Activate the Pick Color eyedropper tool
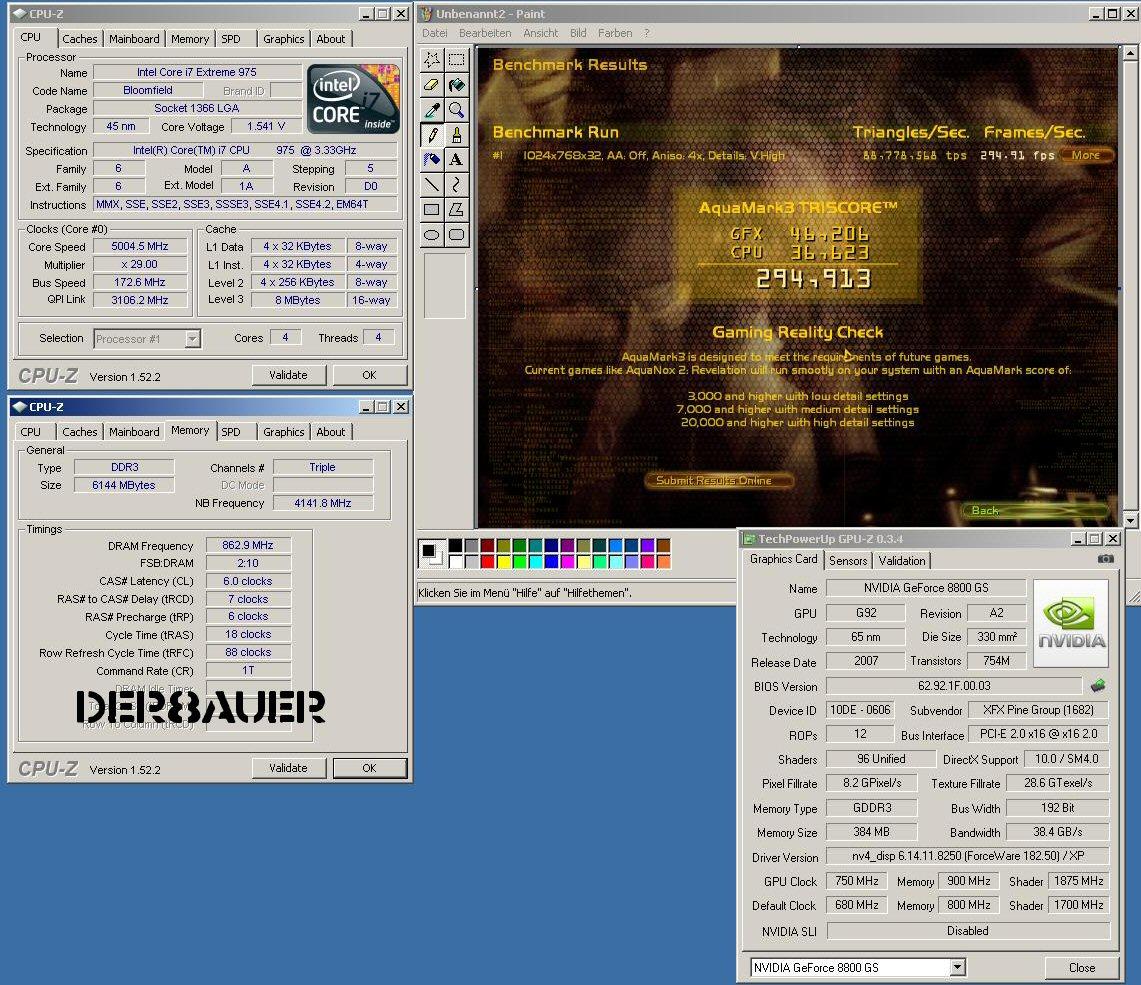Image resolution: width=1141 pixels, height=985 pixels. [432, 110]
